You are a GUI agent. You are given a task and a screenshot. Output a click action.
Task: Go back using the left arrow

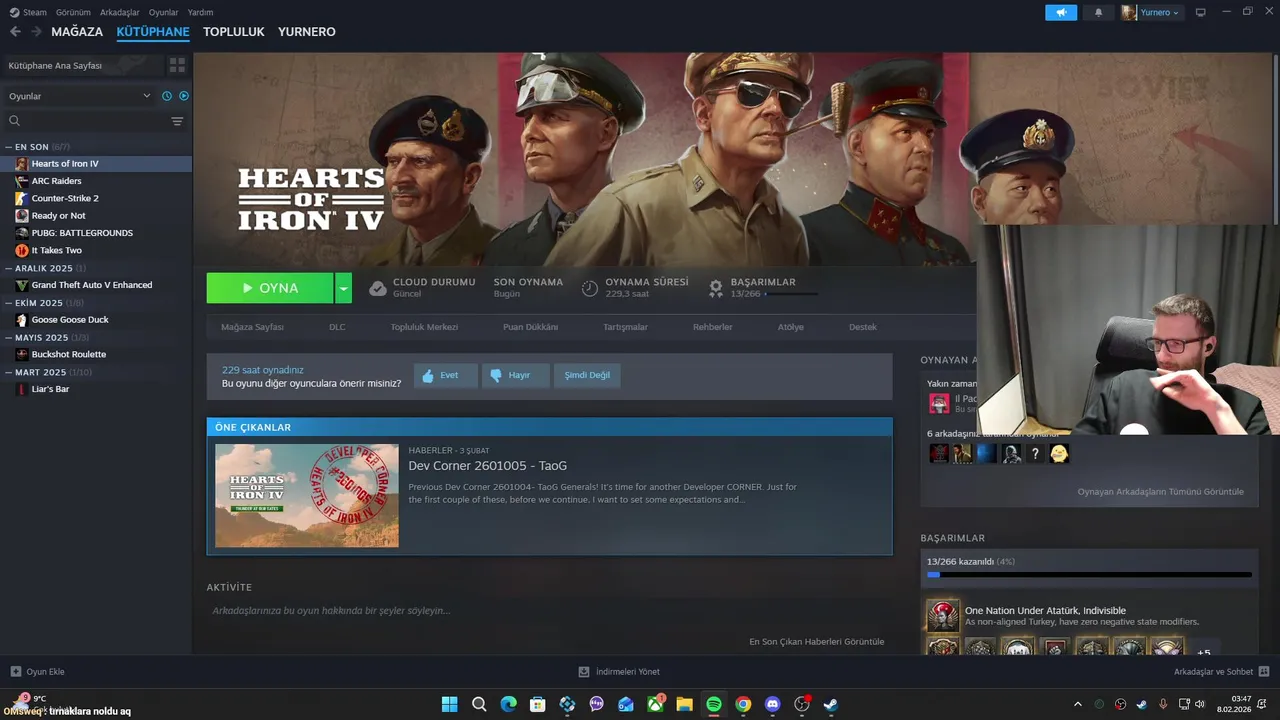tap(15, 32)
